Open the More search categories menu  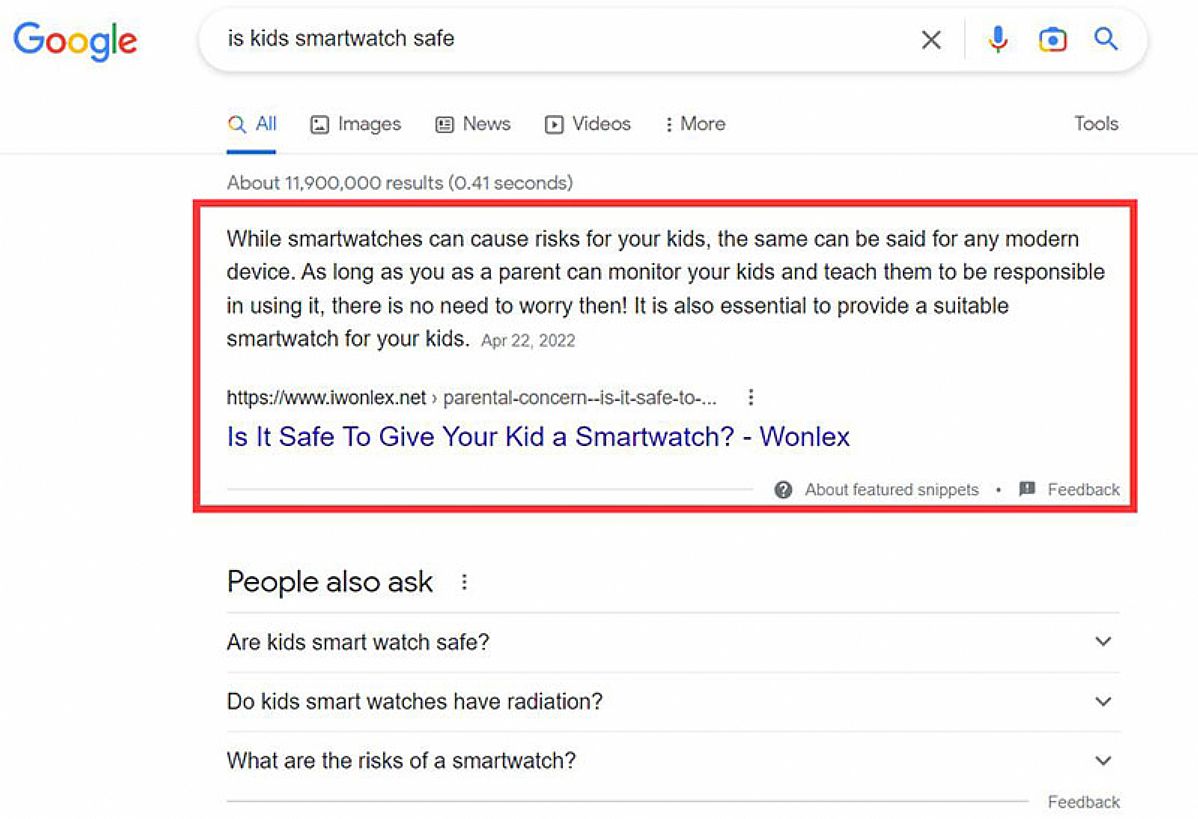tap(695, 124)
